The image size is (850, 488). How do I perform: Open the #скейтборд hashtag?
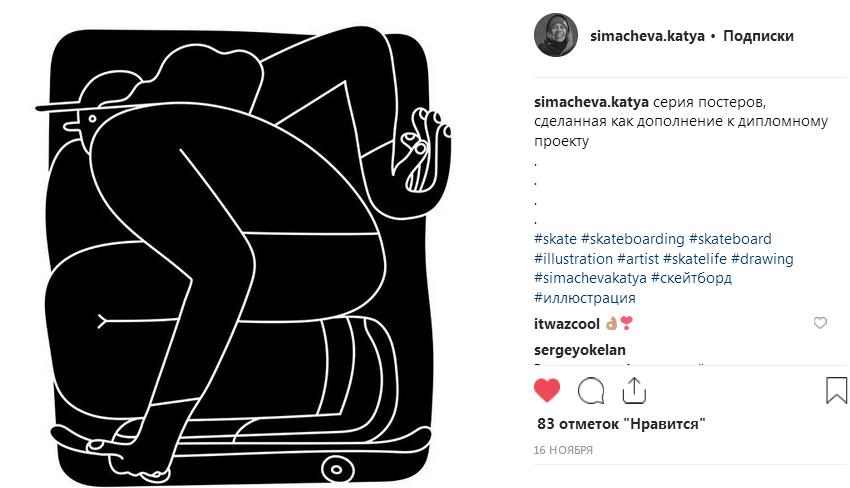(691, 278)
